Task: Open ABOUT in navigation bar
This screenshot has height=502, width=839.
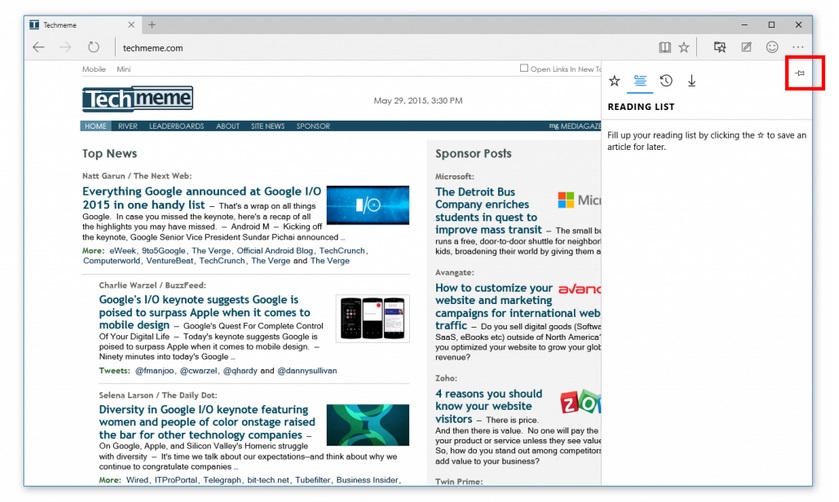Action: click(x=228, y=126)
